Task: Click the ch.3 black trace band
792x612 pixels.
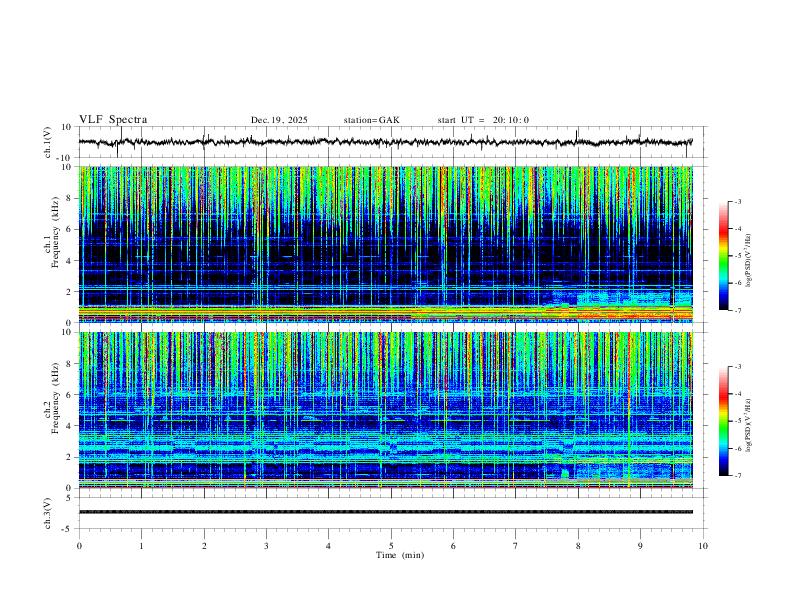Action: [386, 512]
